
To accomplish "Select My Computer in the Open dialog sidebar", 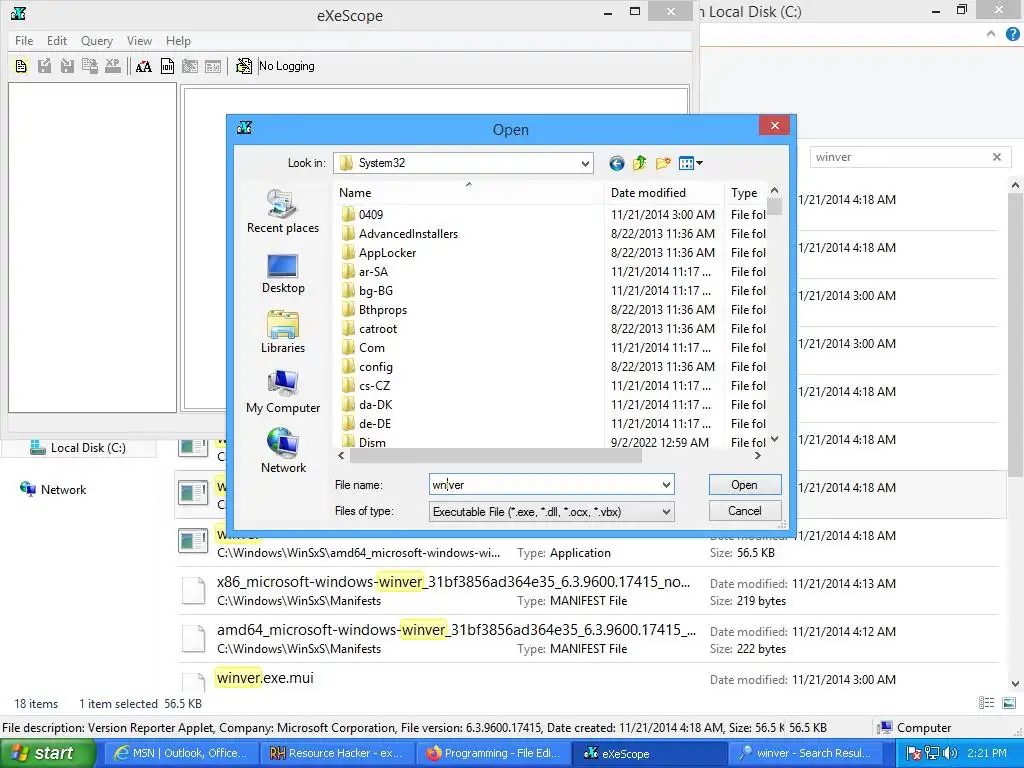I will (283, 392).
